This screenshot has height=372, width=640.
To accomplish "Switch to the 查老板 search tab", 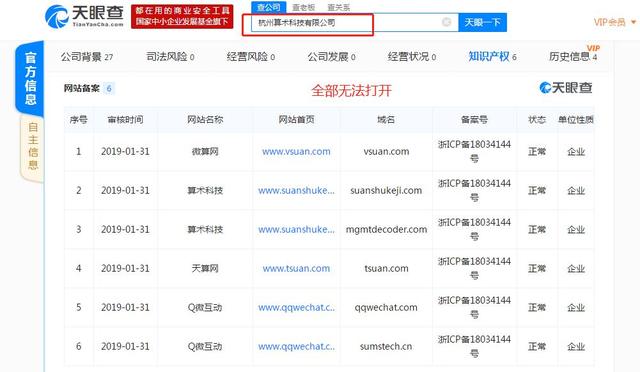I will click(x=304, y=7).
